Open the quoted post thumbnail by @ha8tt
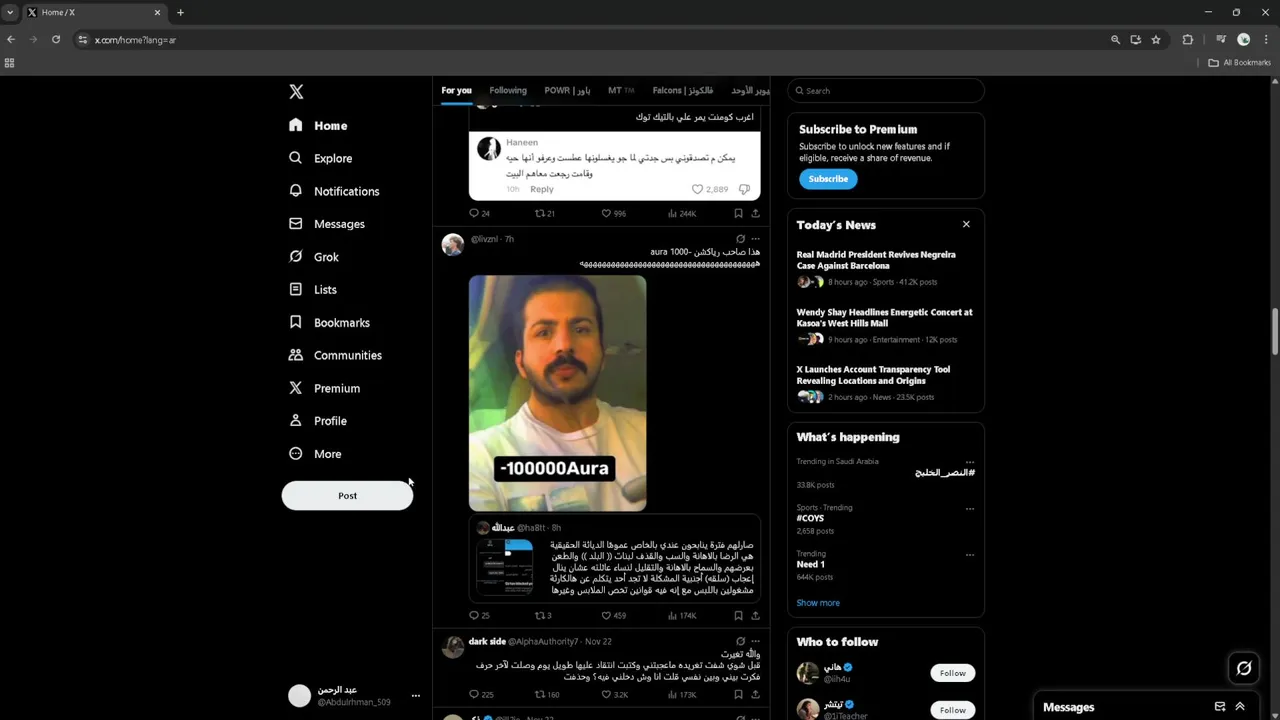The height and width of the screenshot is (720, 1280). click(x=505, y=567)
